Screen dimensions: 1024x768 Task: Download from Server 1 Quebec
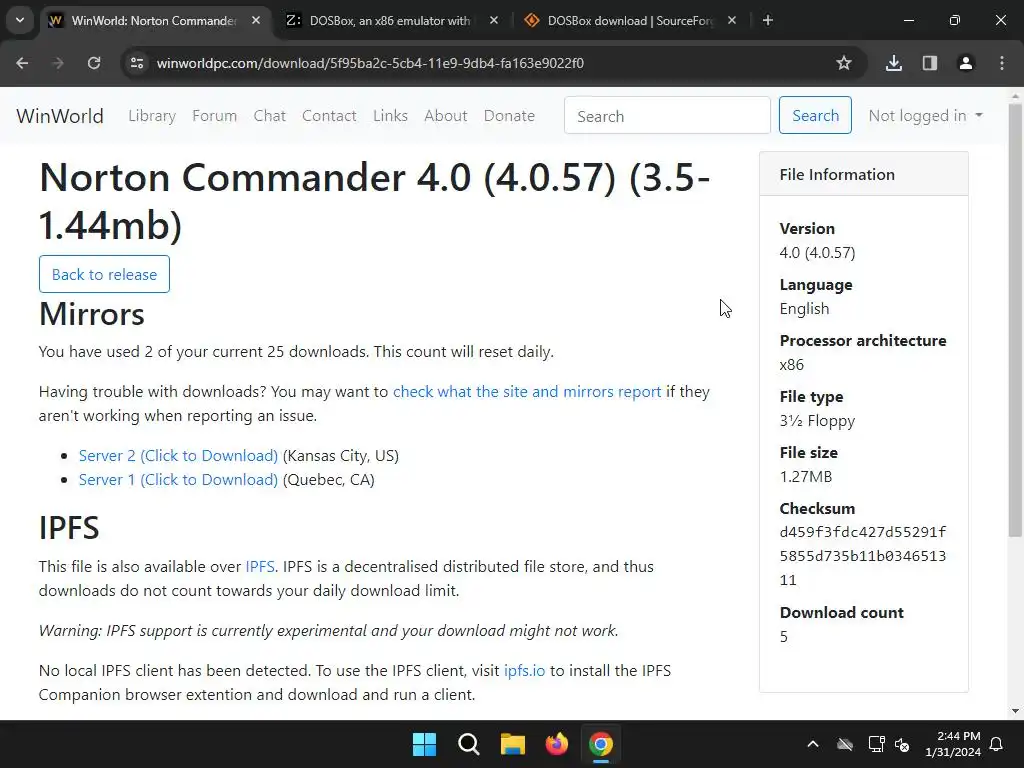tap(178, 480)
